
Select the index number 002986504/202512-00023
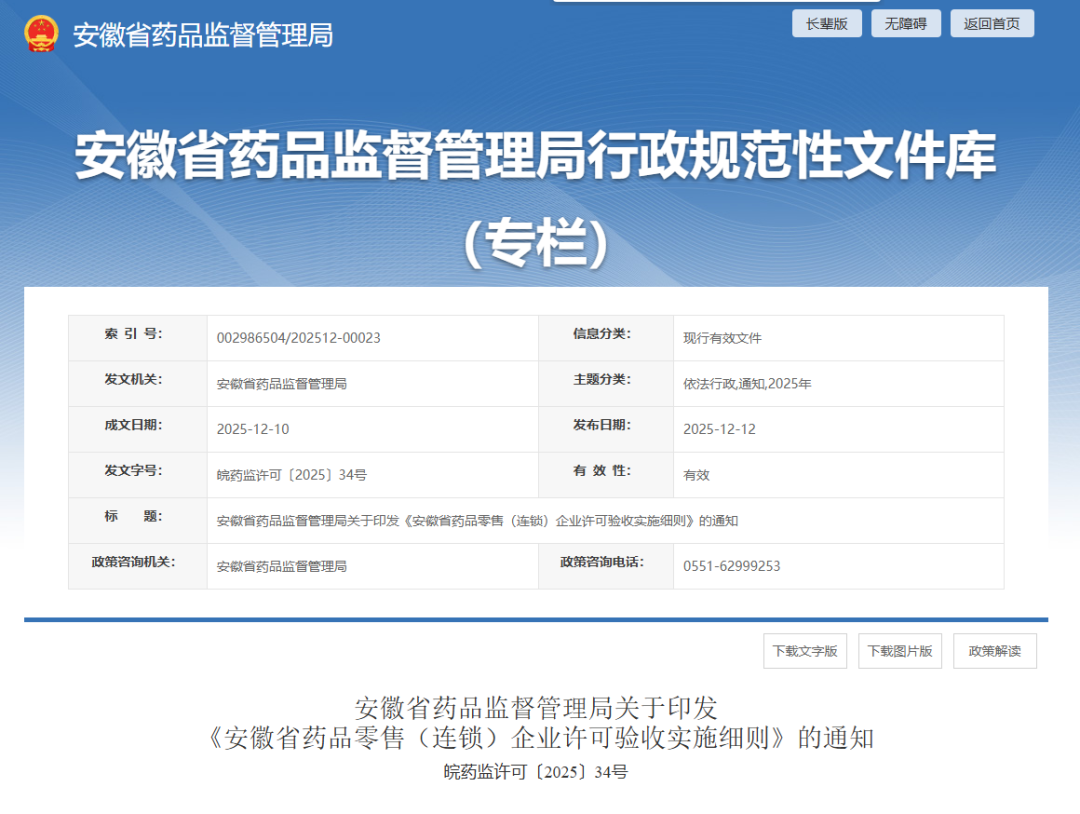coord(298,338)
